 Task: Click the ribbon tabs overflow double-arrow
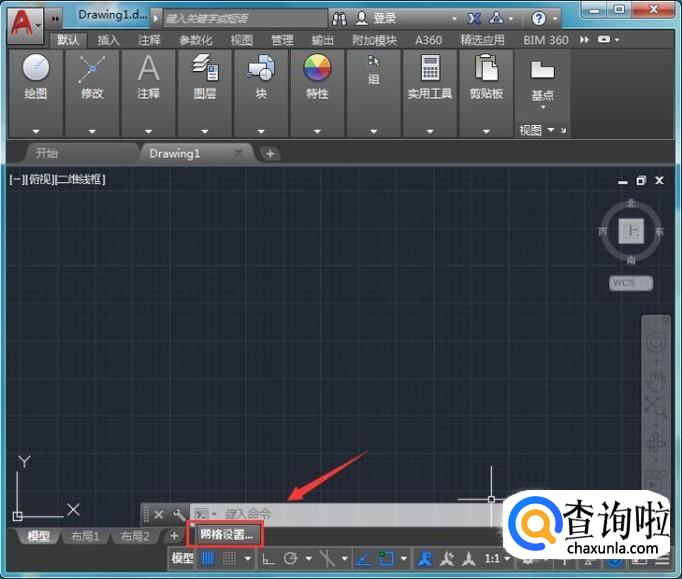point(584,40)
